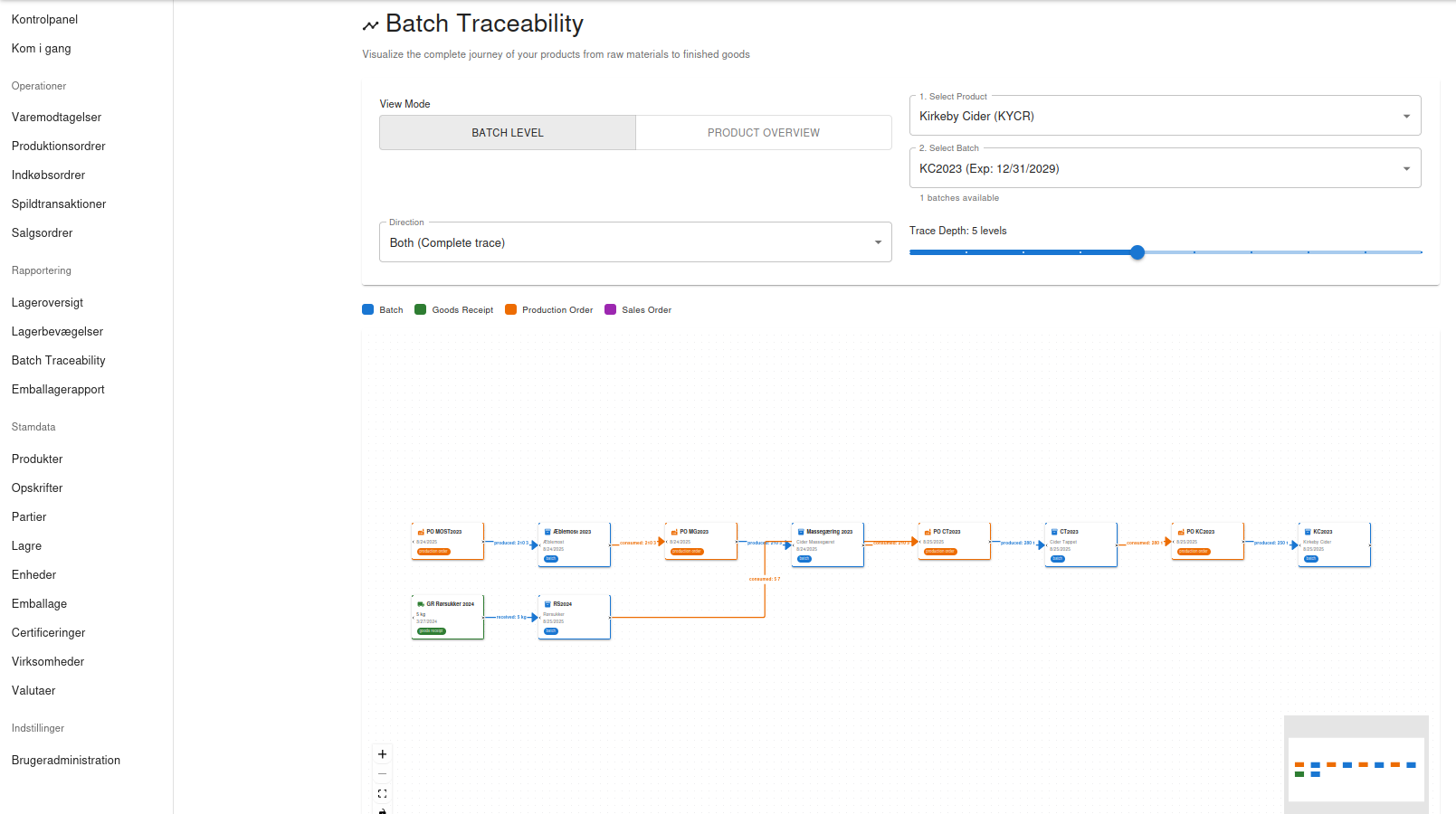Switch to the PRODUCT OVERVIEW tab
Viewport: 1456px width, 814px height.
[763, 132]
